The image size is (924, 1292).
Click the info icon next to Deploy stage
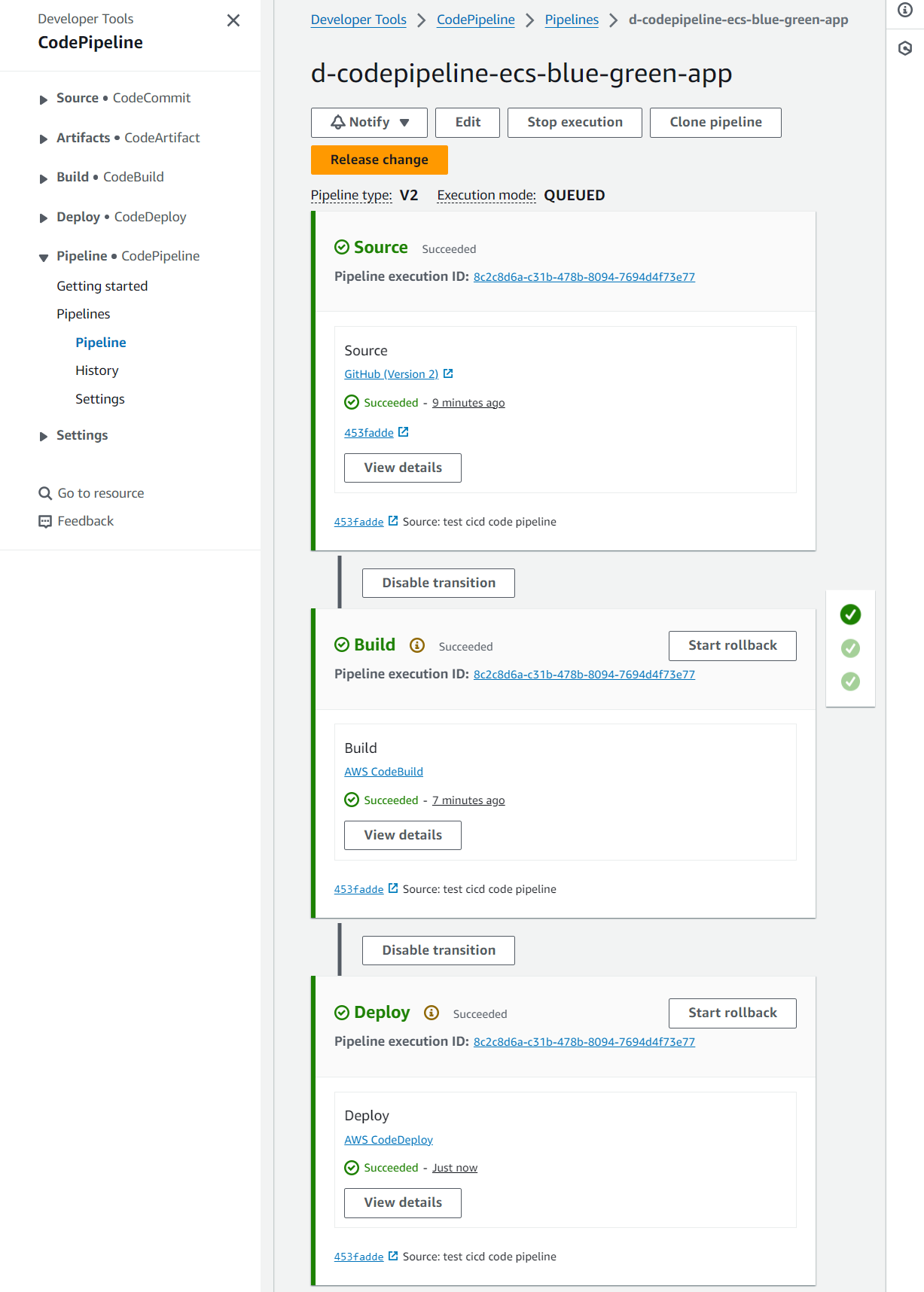click(x=432, y=1013)
